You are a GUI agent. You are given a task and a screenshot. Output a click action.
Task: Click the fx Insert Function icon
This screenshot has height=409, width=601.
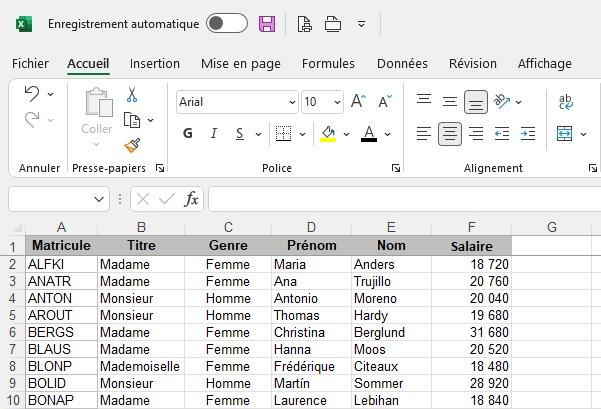pos(191,199)
